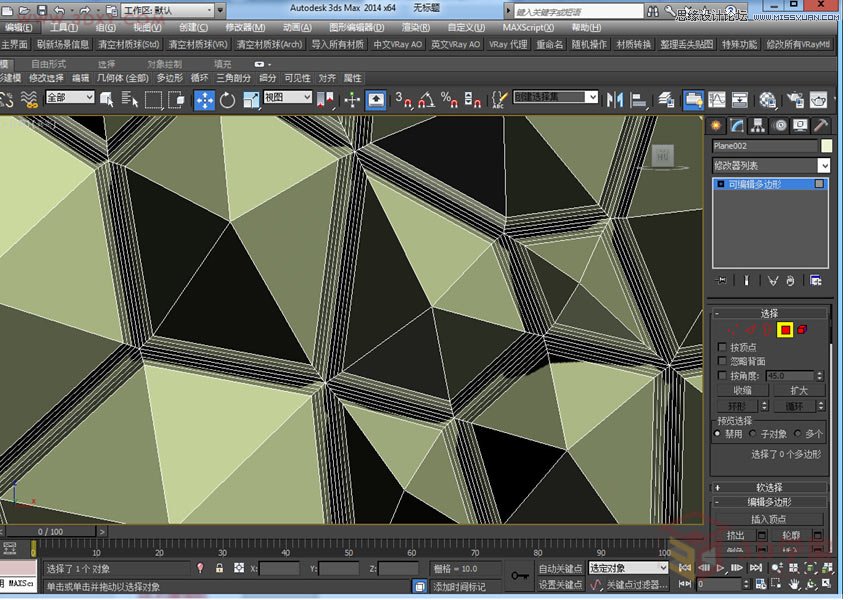Click the 扩大 grow selection button
Screen dimensions: 850x600
coord(798,390)
